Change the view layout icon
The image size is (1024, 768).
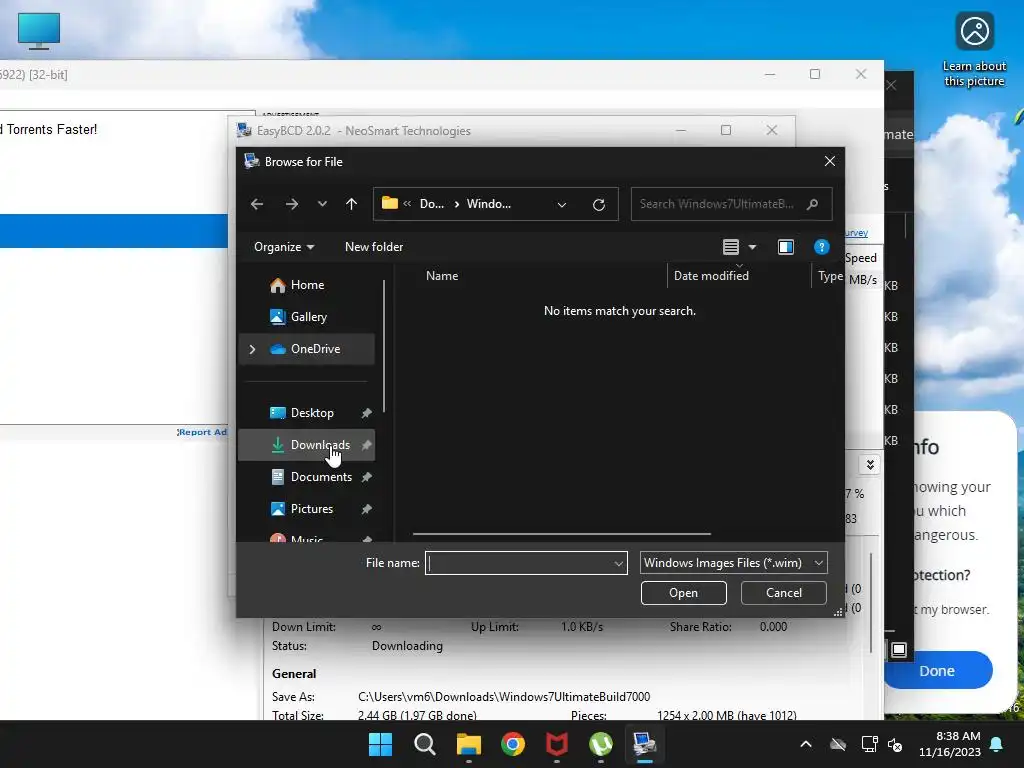pyautogui.click(x=731, y=247)
